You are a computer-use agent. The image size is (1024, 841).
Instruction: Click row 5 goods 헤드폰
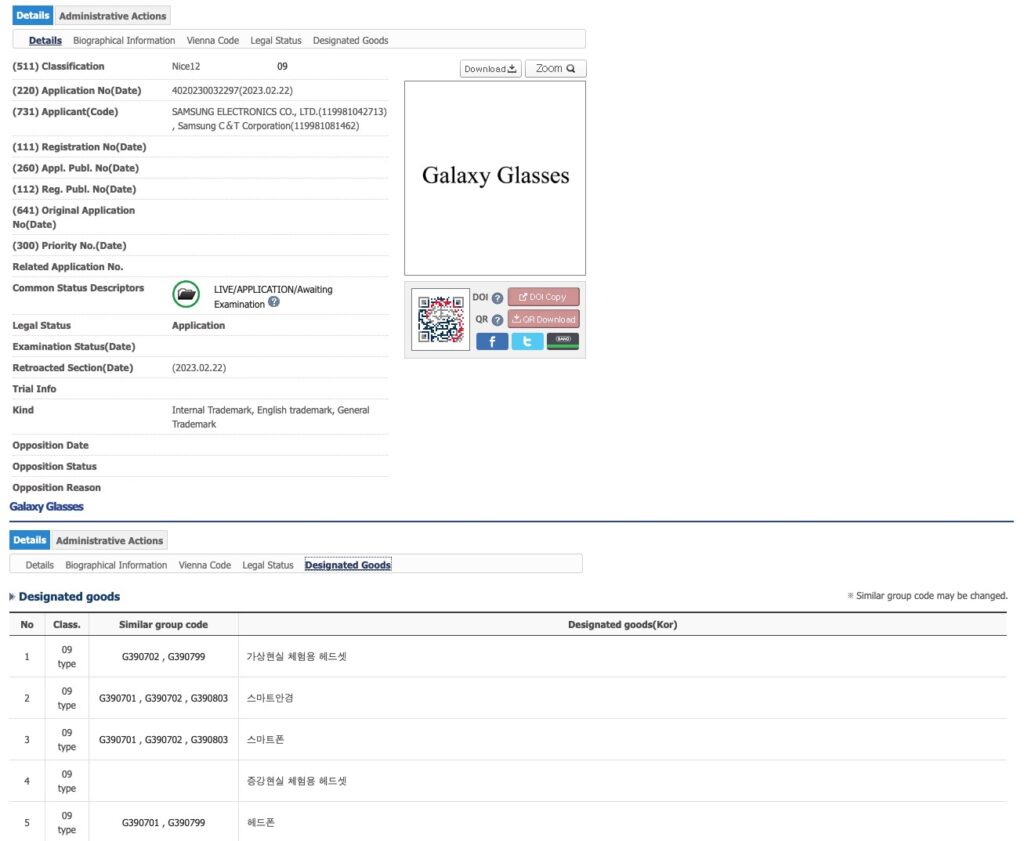pyautogui.click(x=261, y=823)
